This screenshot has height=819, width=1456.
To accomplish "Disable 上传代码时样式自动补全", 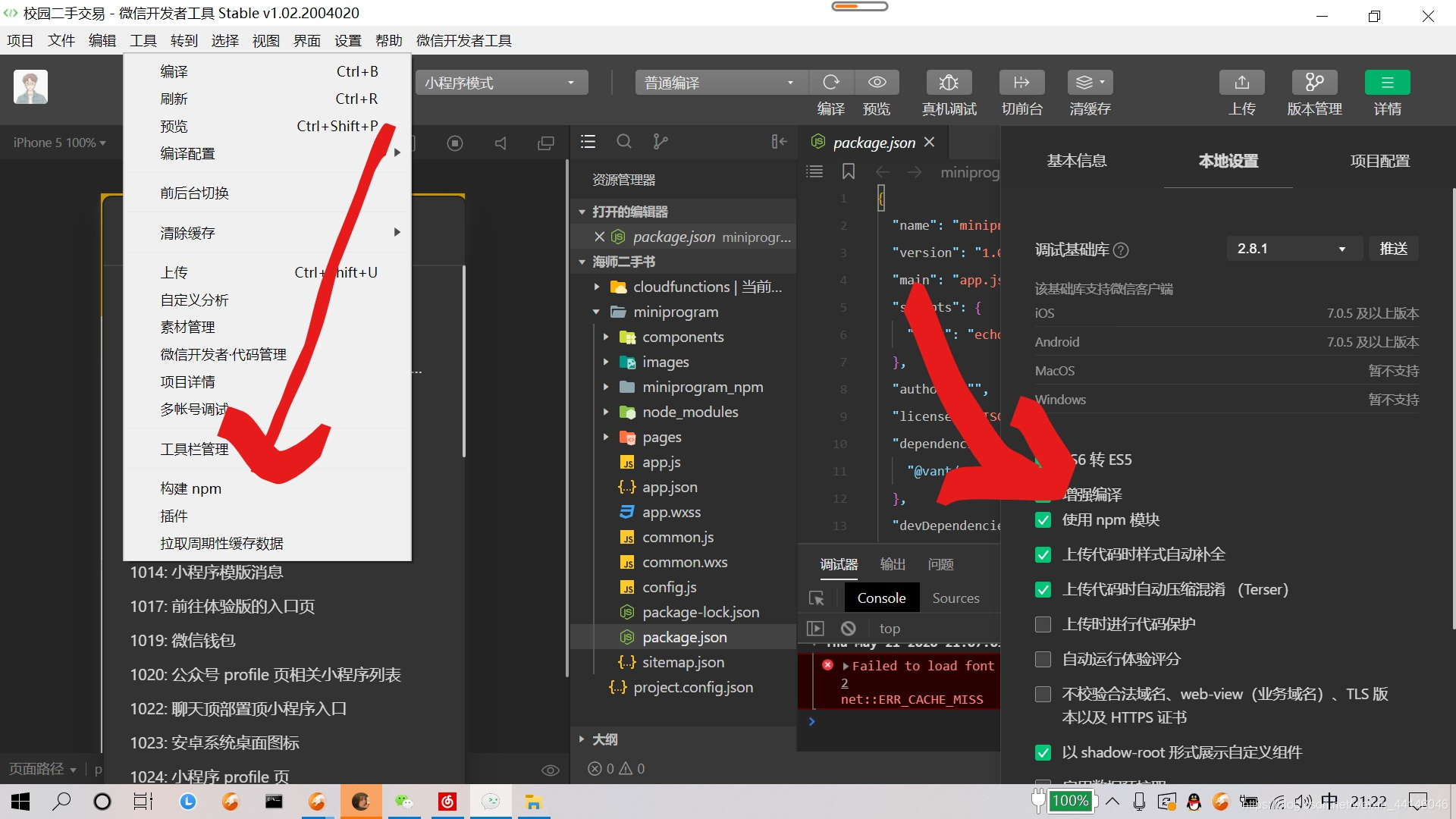I will (1043, 554).
